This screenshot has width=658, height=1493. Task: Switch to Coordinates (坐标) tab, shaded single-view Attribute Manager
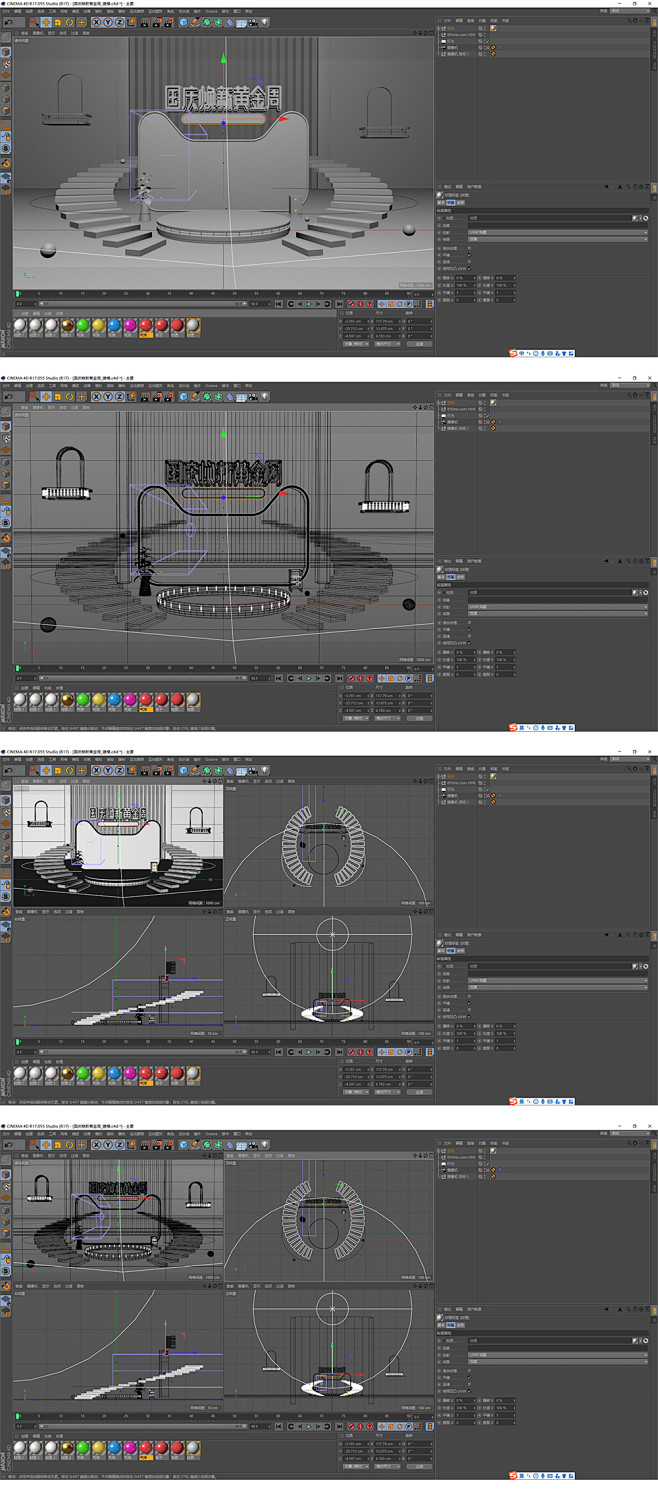click(x=461, y=203)
